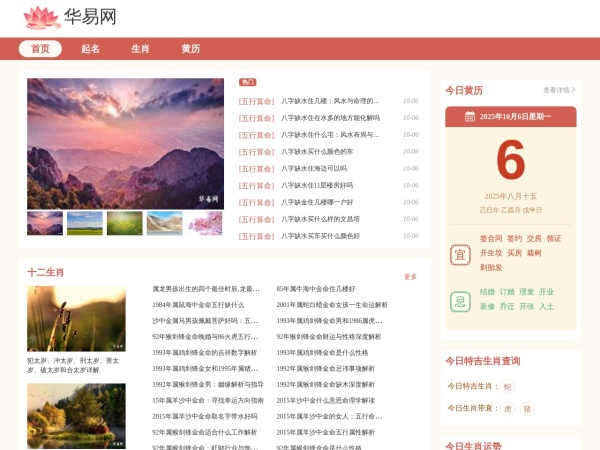Click 今日特吉生肖查询 section heading
This screenshot has height=450, width=600.
(483, 361)
